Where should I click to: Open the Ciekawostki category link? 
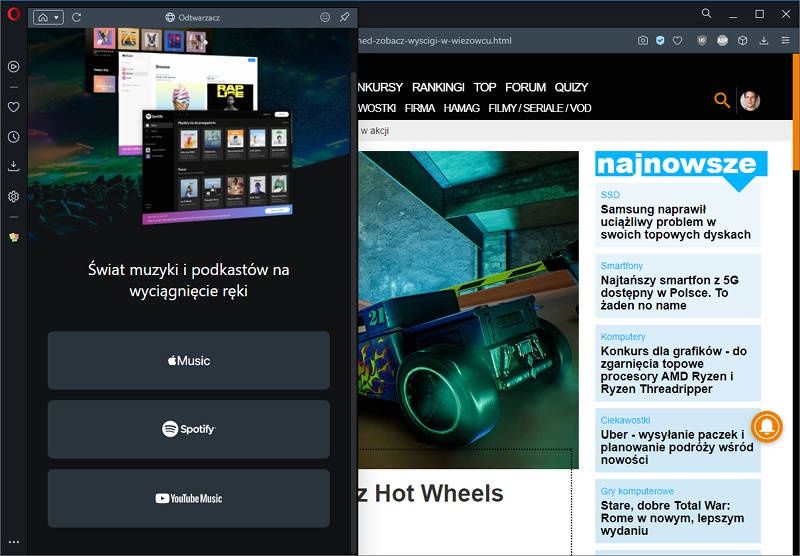coord(625,420)
